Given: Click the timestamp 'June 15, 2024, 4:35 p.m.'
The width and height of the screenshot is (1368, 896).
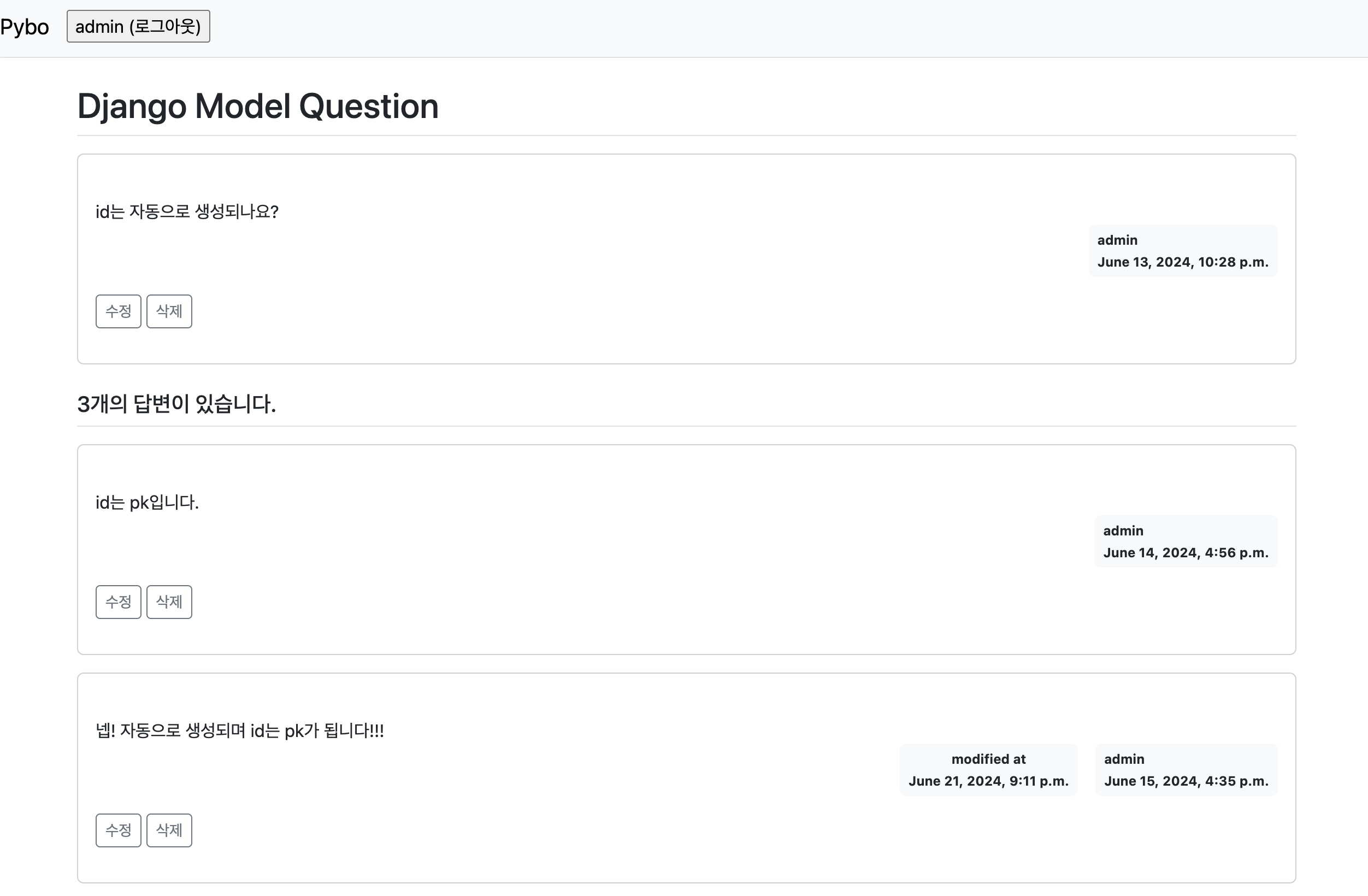Looking at the screenshot, I should (x=1187, y=781).
